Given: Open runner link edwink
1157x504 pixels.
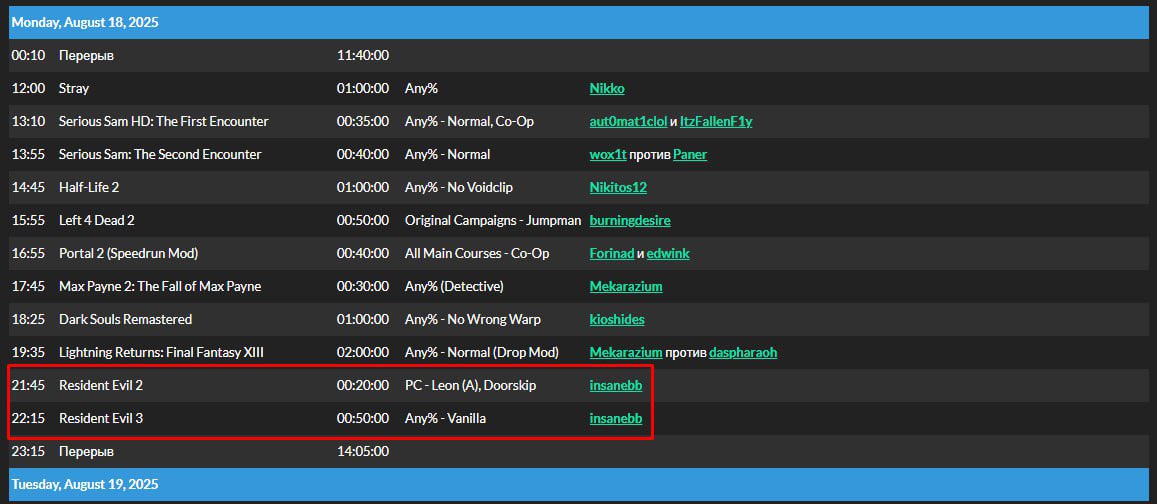Looking at the screenshot, I should tap(668, 254).
